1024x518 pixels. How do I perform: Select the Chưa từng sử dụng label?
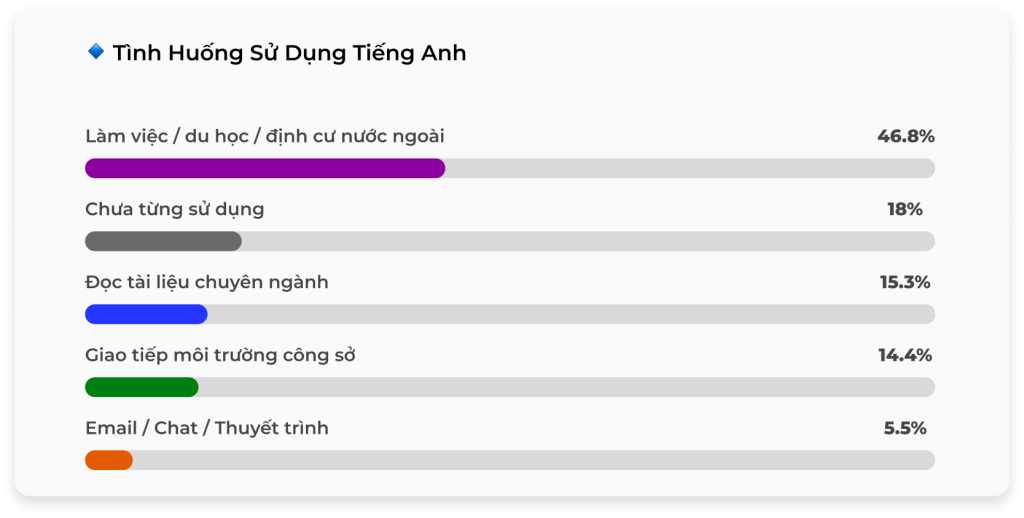[175, 209]
